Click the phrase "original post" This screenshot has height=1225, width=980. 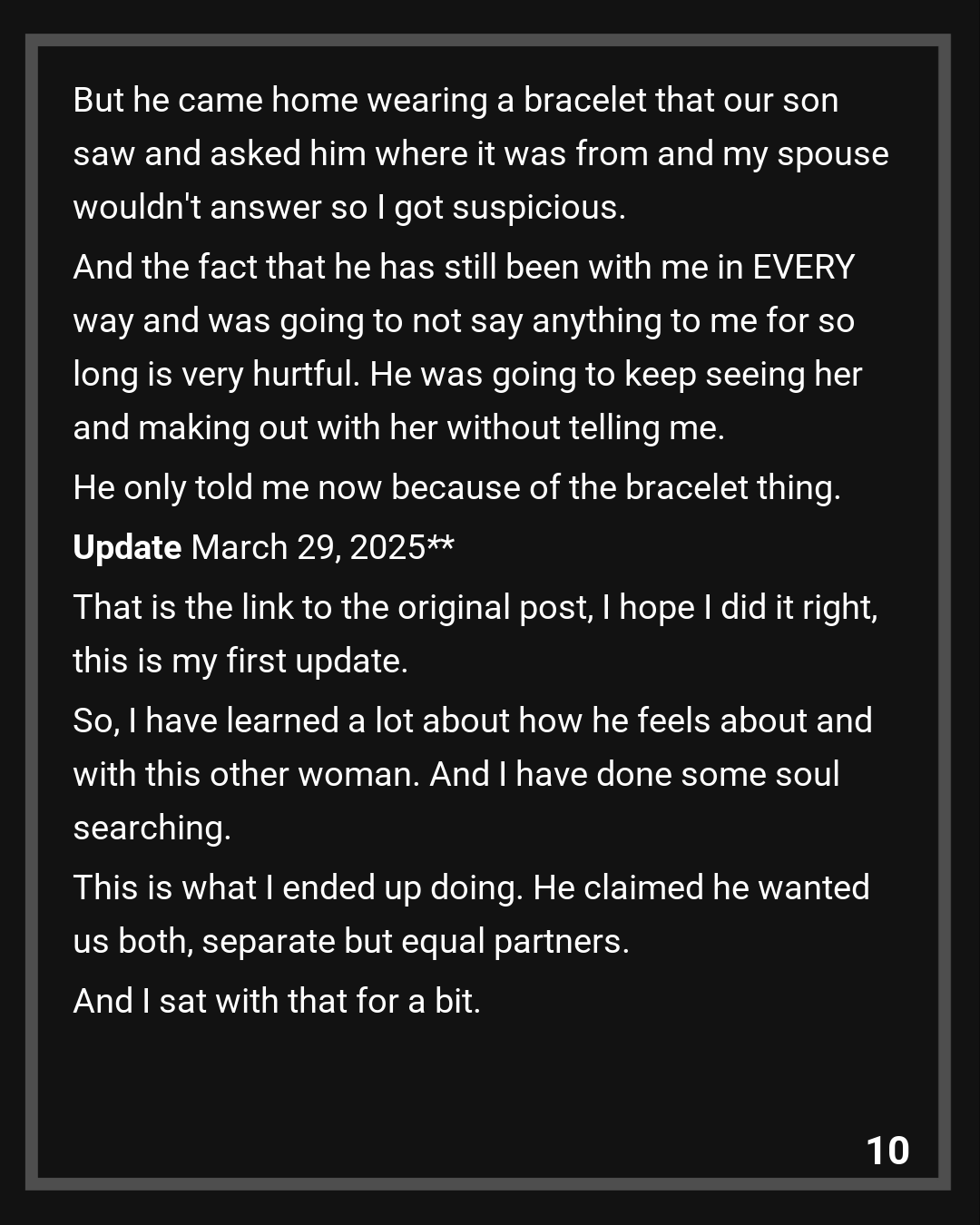coord(495,608)
